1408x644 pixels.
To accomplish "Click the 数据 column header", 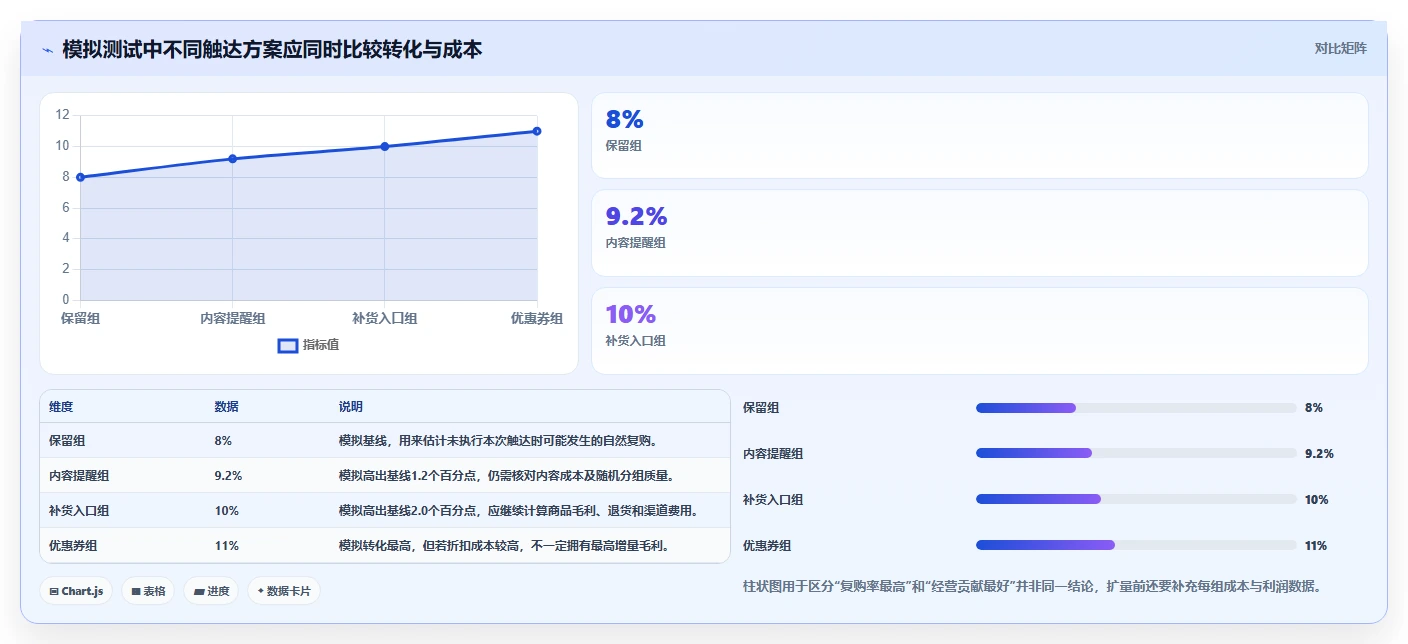I will click(x=226, y=407).
